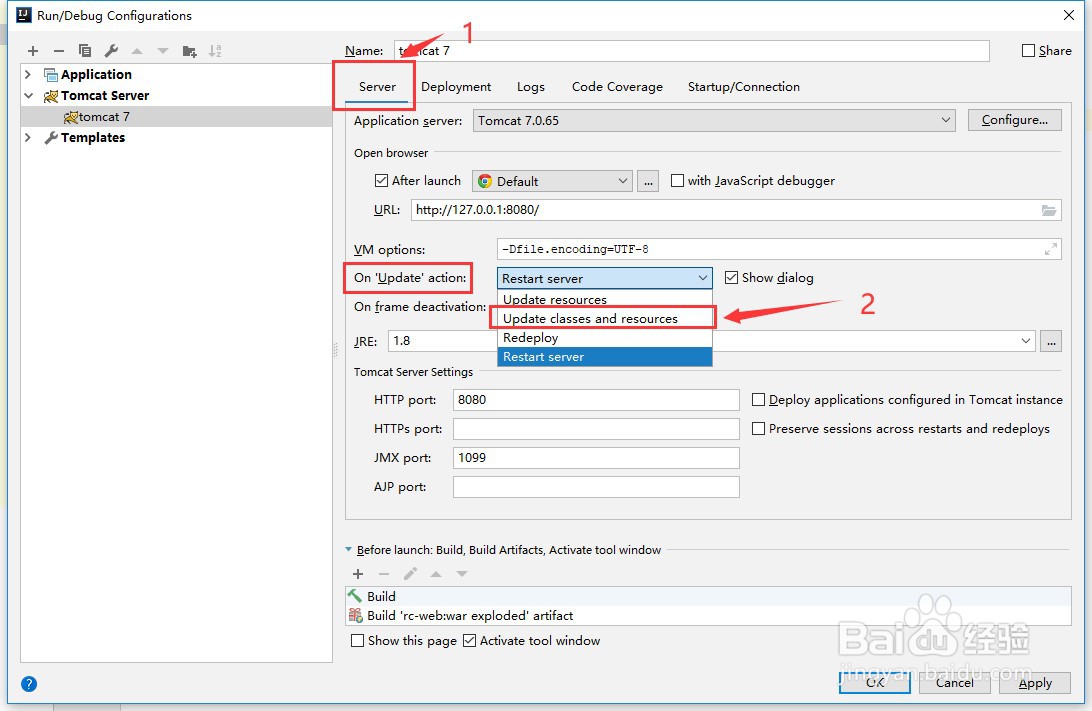Choose Update resources from dropdown list
Viewport: 1092px width, 711px height.
point(604,299)
